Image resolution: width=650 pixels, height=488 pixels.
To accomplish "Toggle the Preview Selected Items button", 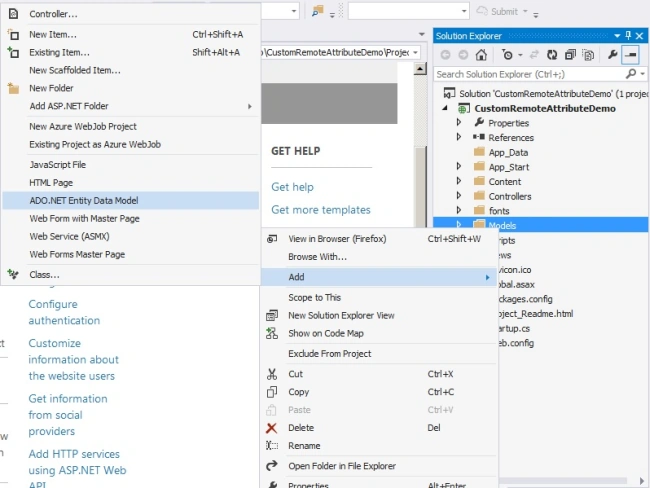I will (x=630, y=55).
